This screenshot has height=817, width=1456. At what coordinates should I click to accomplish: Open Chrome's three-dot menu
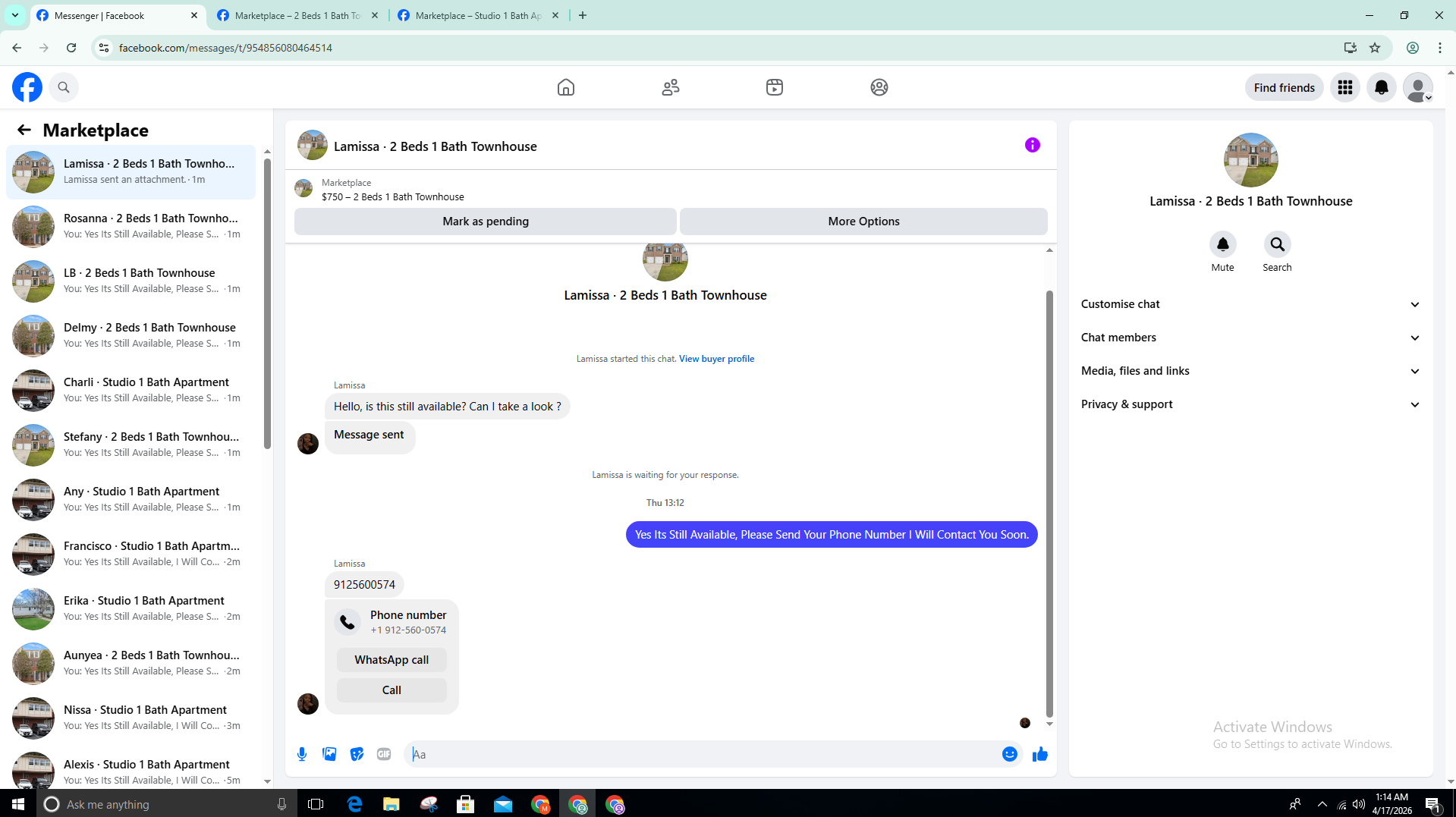[x=1440, y=48]
